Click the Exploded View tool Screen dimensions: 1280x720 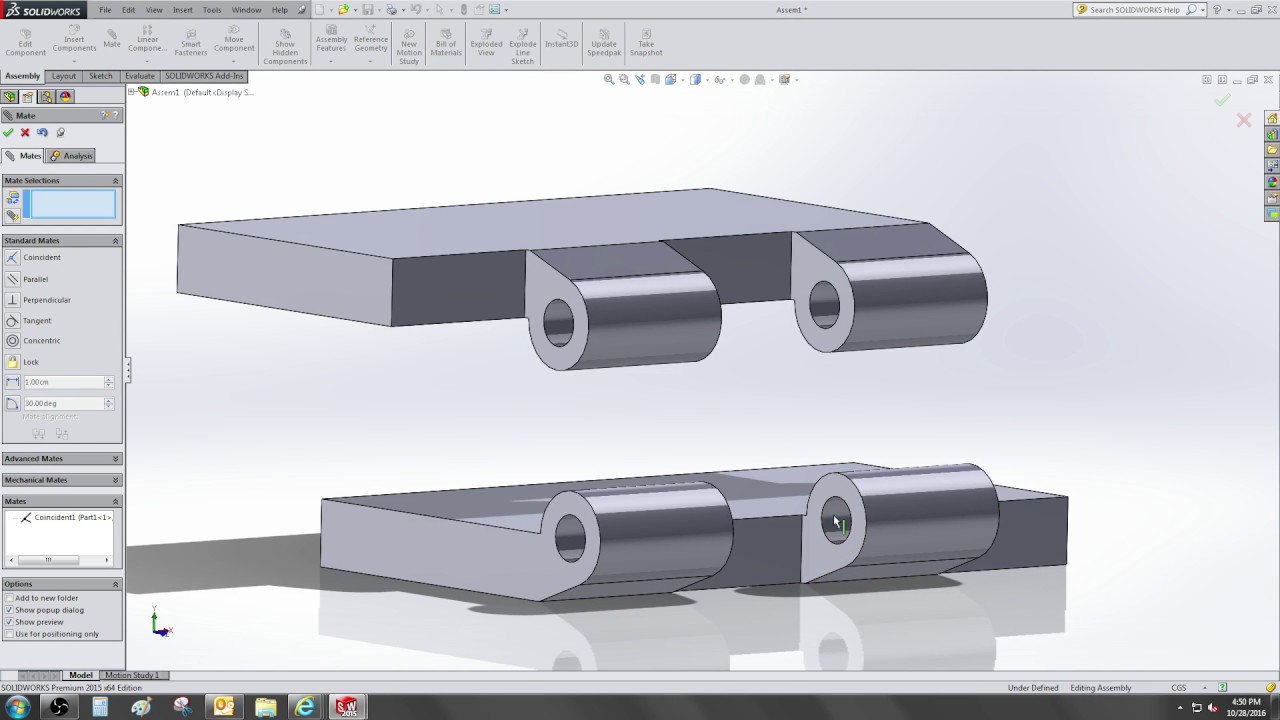pos(486,42)
